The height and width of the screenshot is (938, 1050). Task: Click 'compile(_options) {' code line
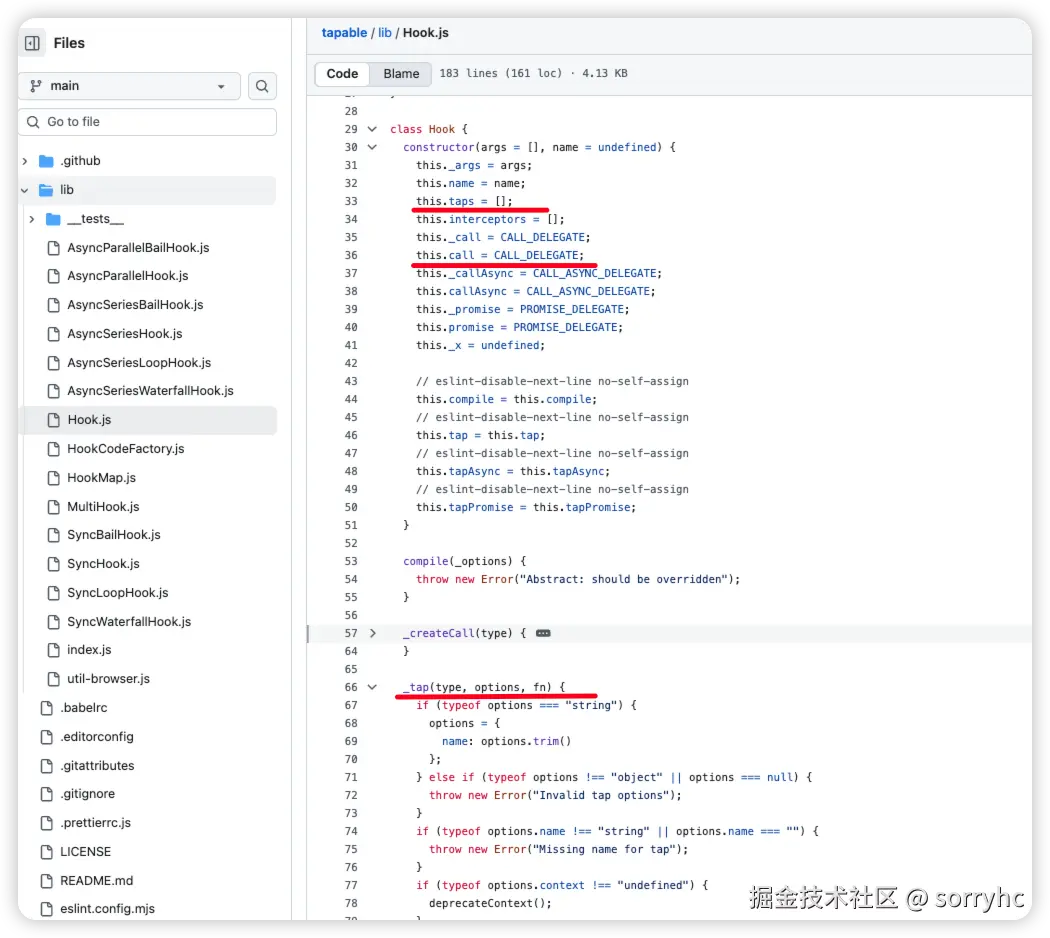click(x=465, y=562)
